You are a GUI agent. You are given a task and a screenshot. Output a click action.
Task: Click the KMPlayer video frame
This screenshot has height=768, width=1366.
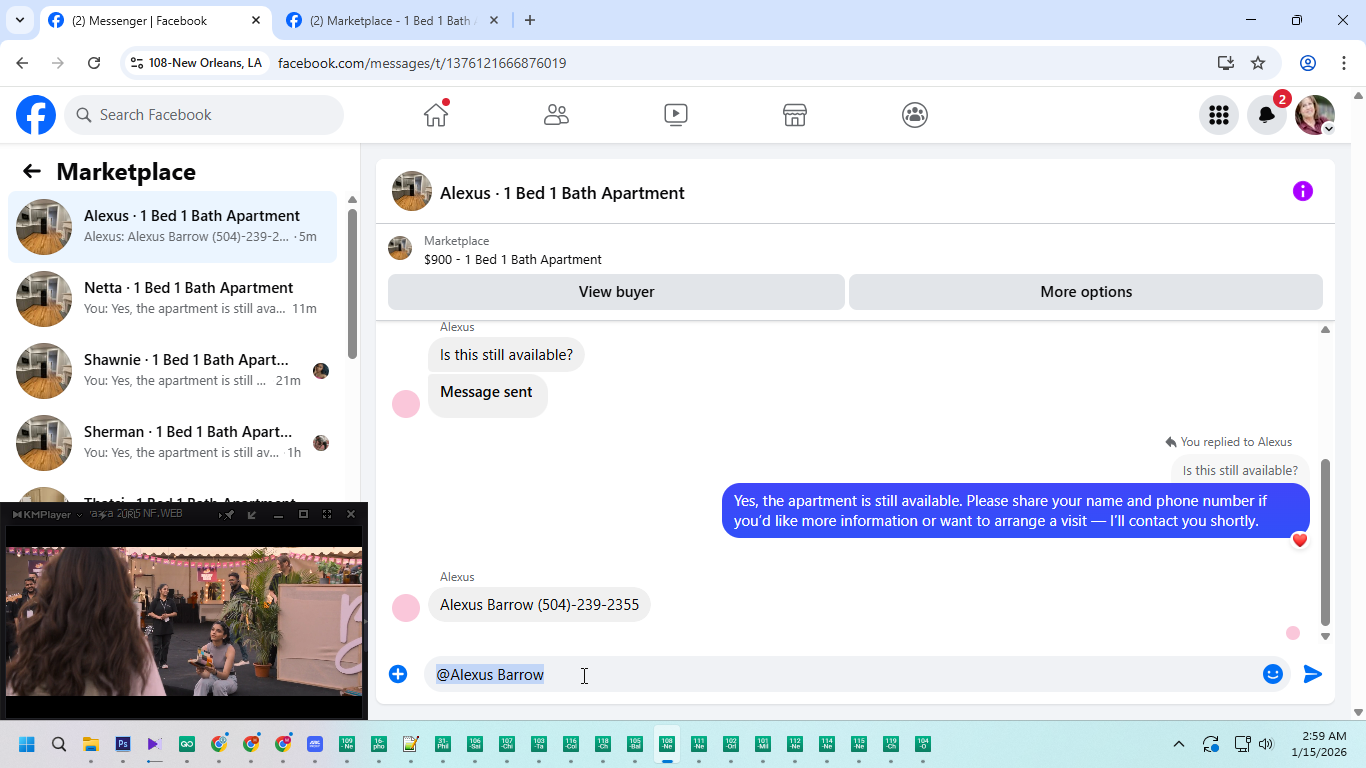184,621
